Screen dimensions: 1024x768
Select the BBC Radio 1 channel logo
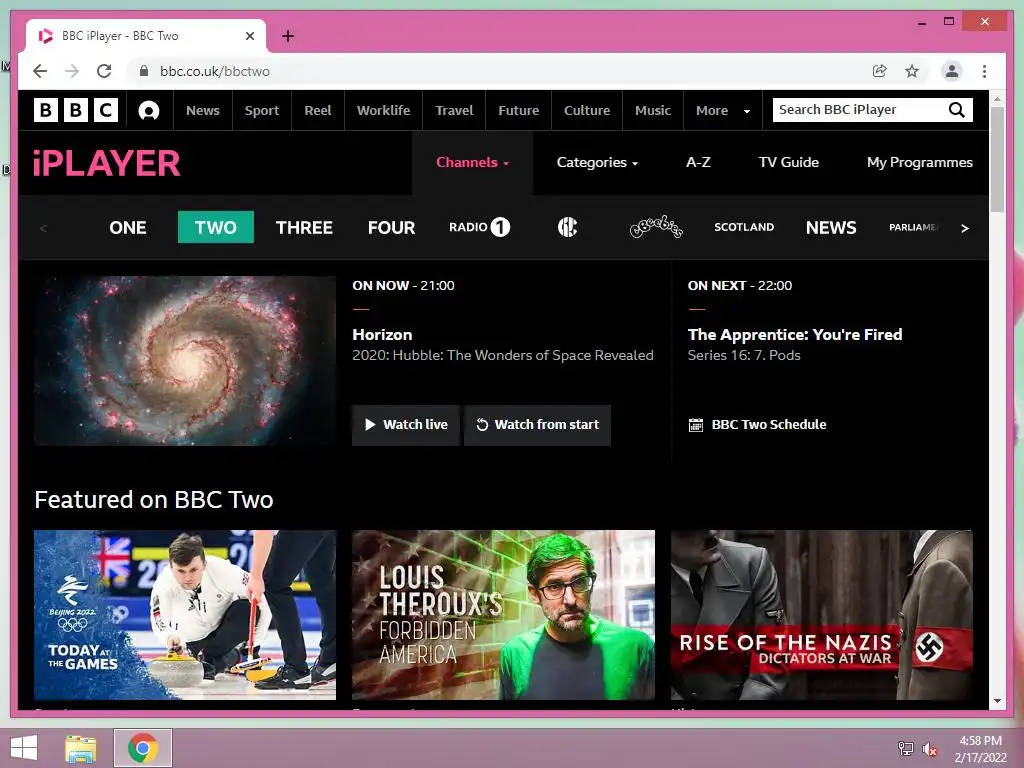click(x=479, y=227)
